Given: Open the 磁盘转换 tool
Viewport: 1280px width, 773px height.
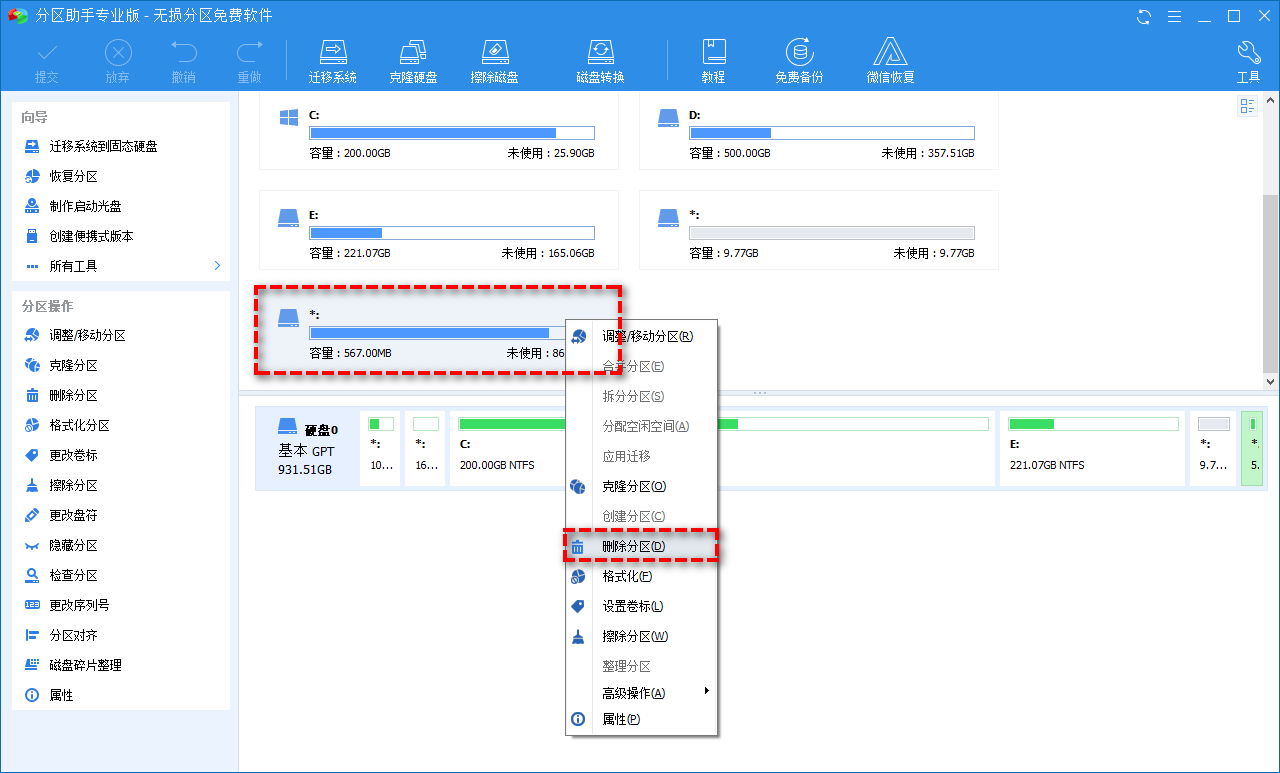Looking at the screenshot, I should pos(600,60).
